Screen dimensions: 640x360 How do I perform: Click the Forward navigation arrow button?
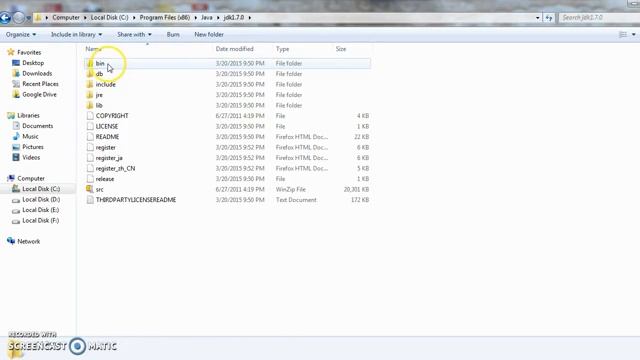point(18,18)
